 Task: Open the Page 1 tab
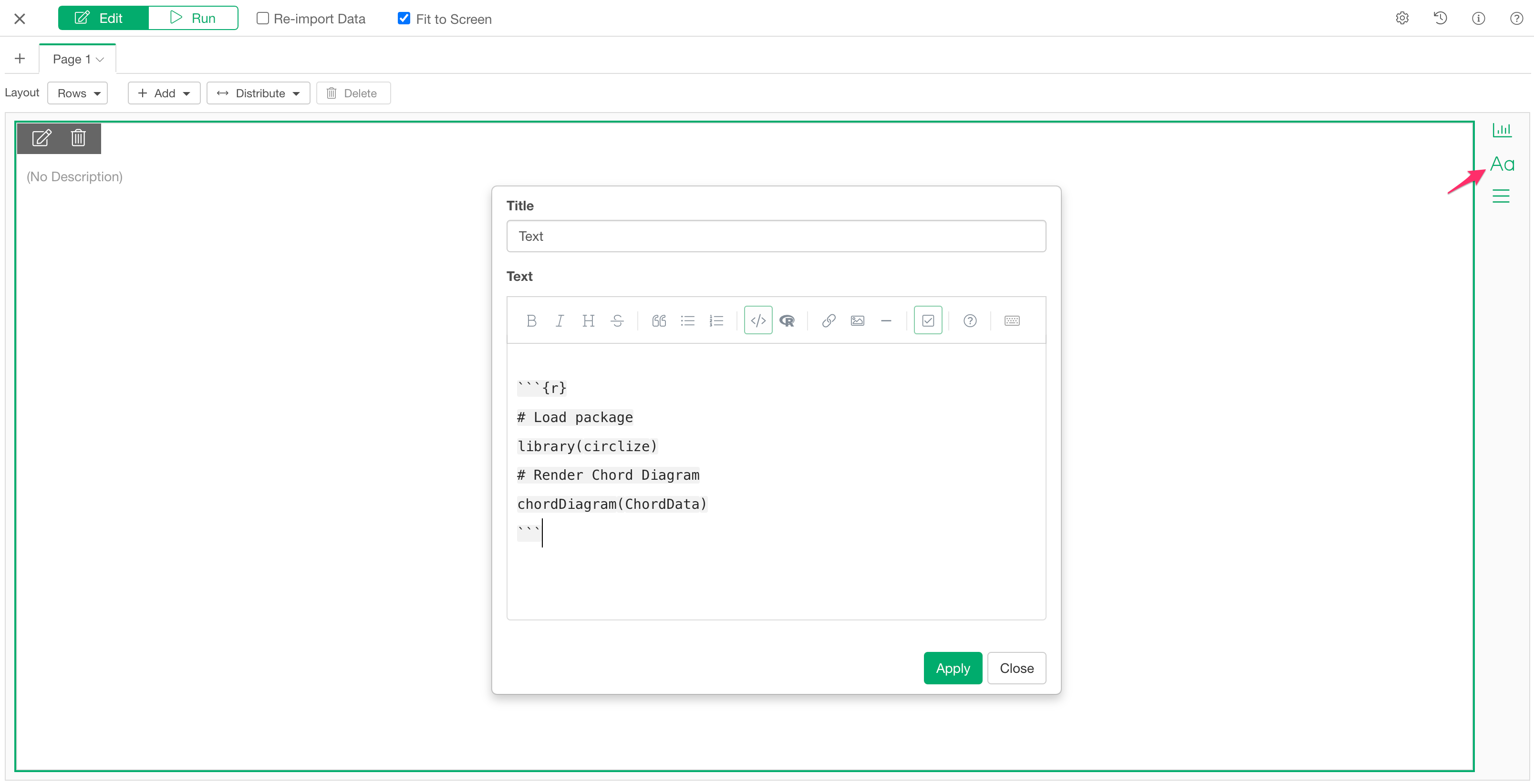click(77, 59)
